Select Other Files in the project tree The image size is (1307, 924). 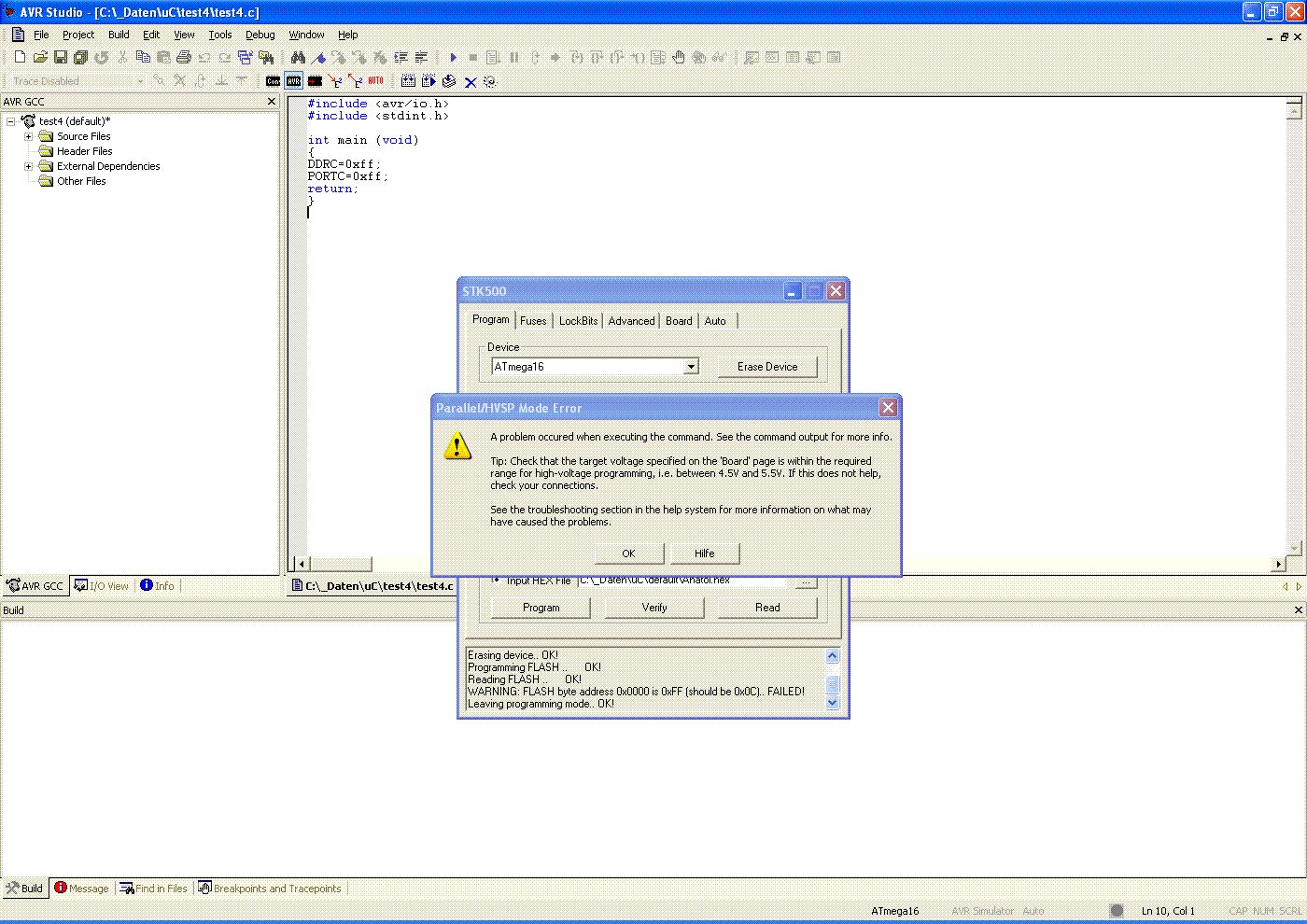point(81,181)
